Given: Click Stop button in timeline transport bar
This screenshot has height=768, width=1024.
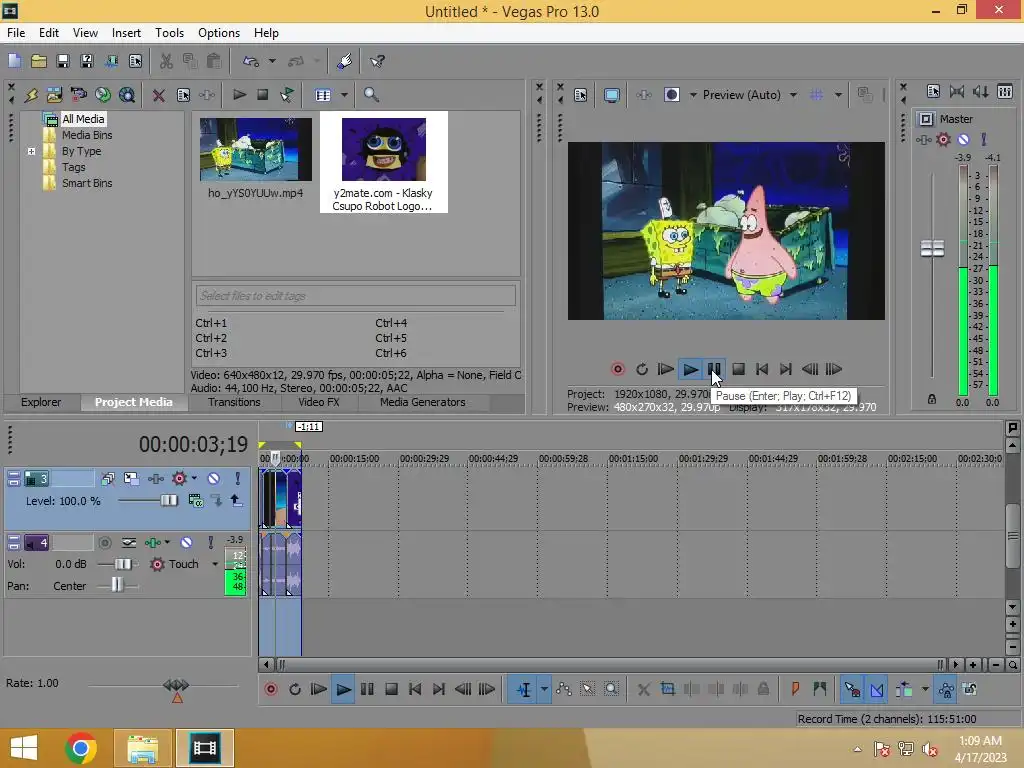Looking at the screenshot, I should [391, 689].
